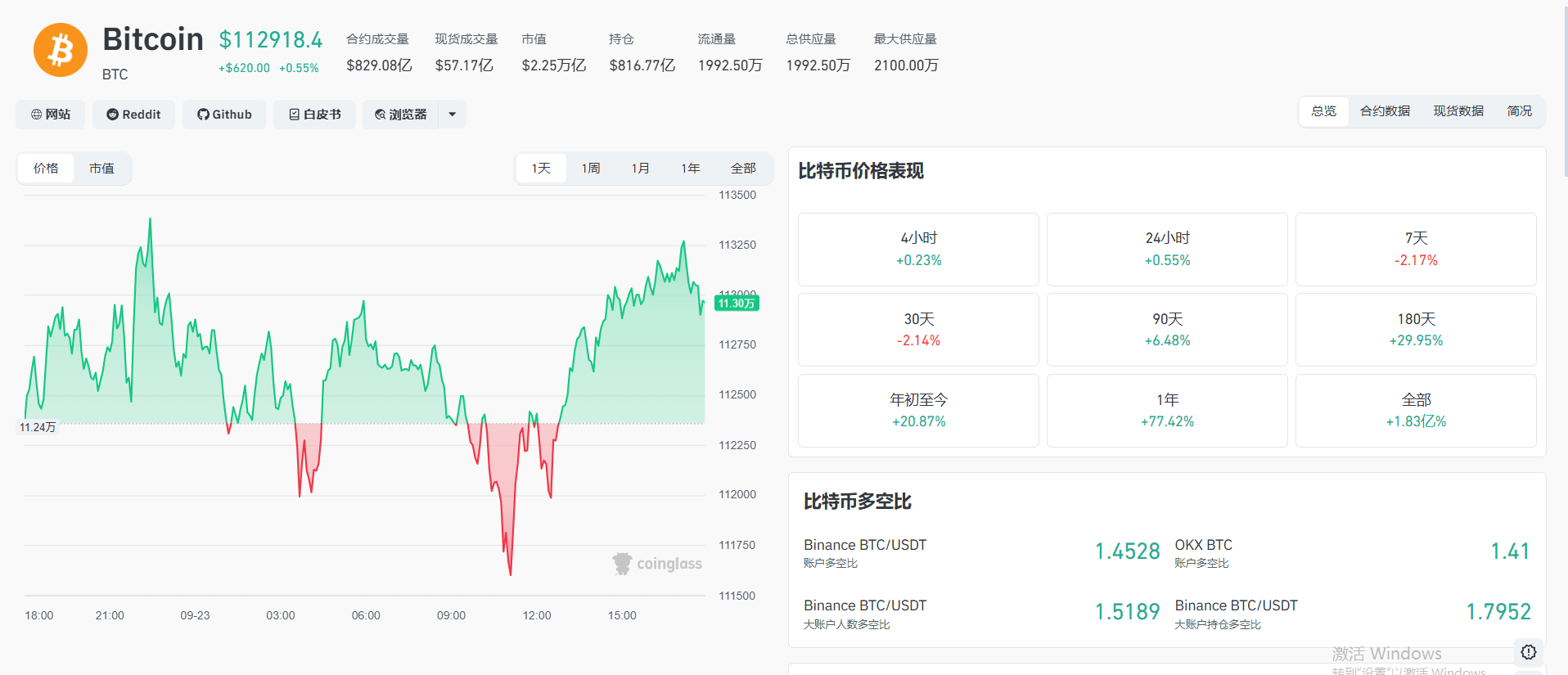This screenshot has height=675, width=1568.
Task: Click the 4小时 performance card
Action: (x=918, y=250)
